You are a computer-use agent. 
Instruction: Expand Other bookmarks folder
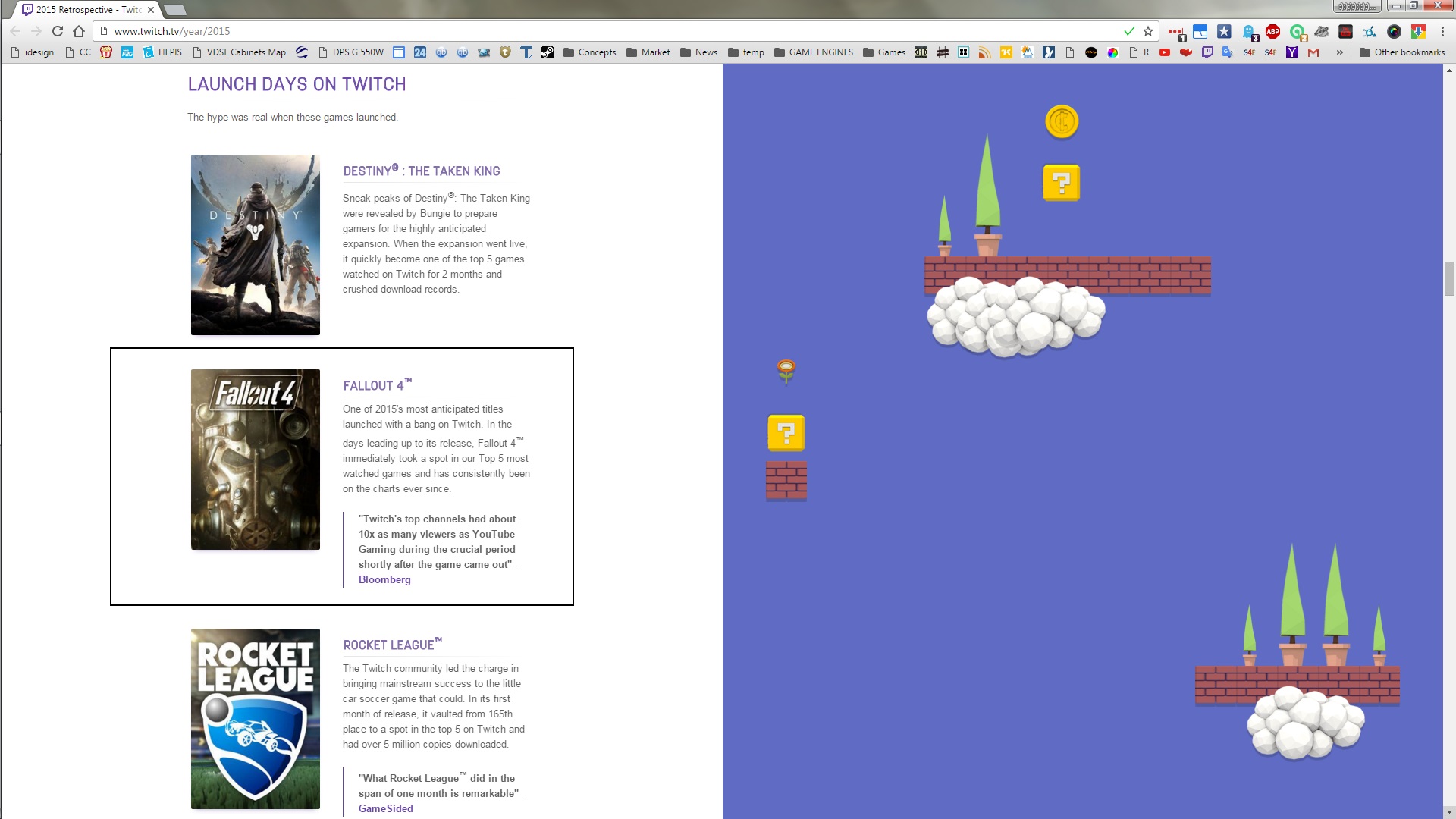(x=1402, y=52)
